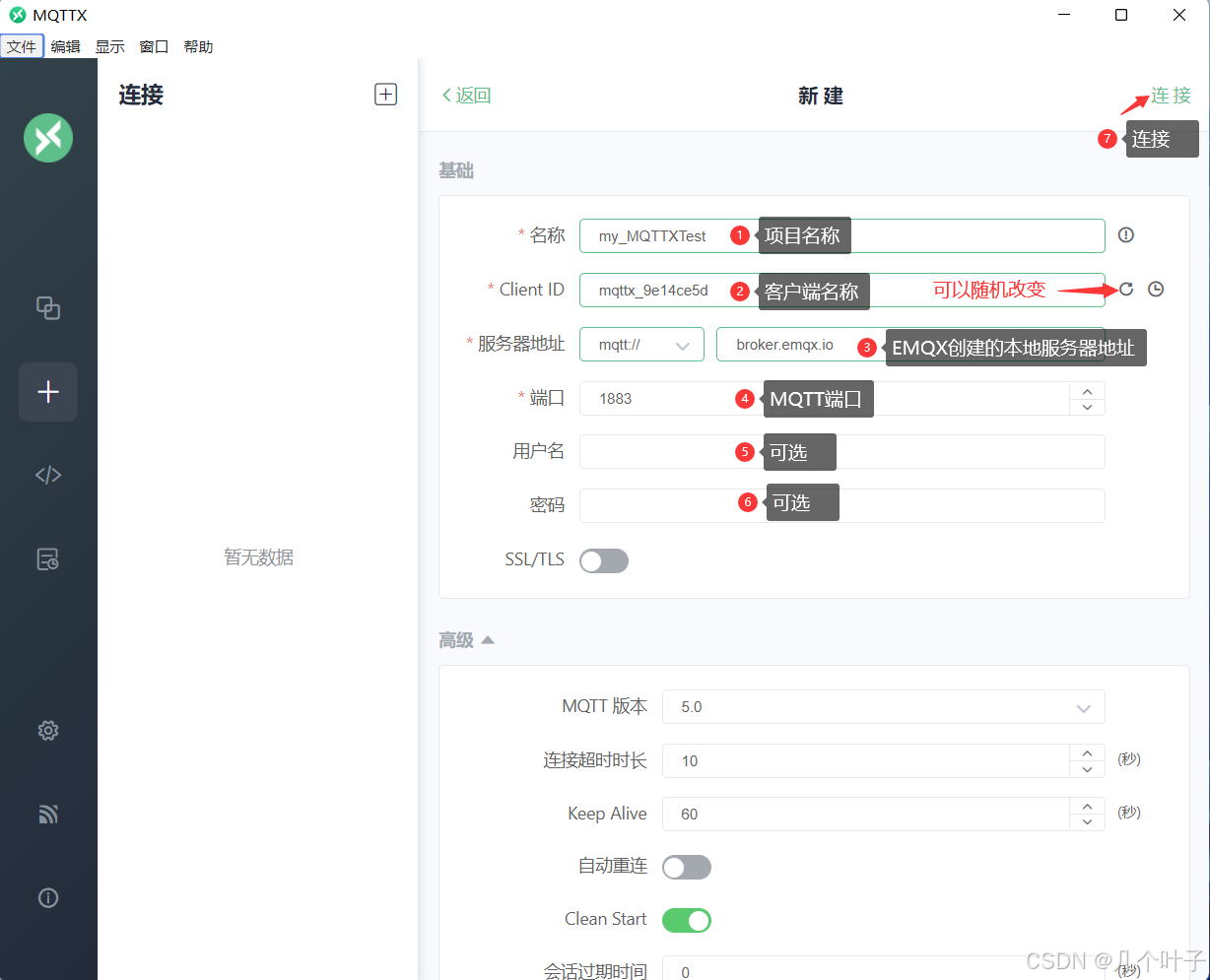Click the broker.emqx.io host field
The width and height of the screenshot is (1210, 980).
tap(910, 345)
